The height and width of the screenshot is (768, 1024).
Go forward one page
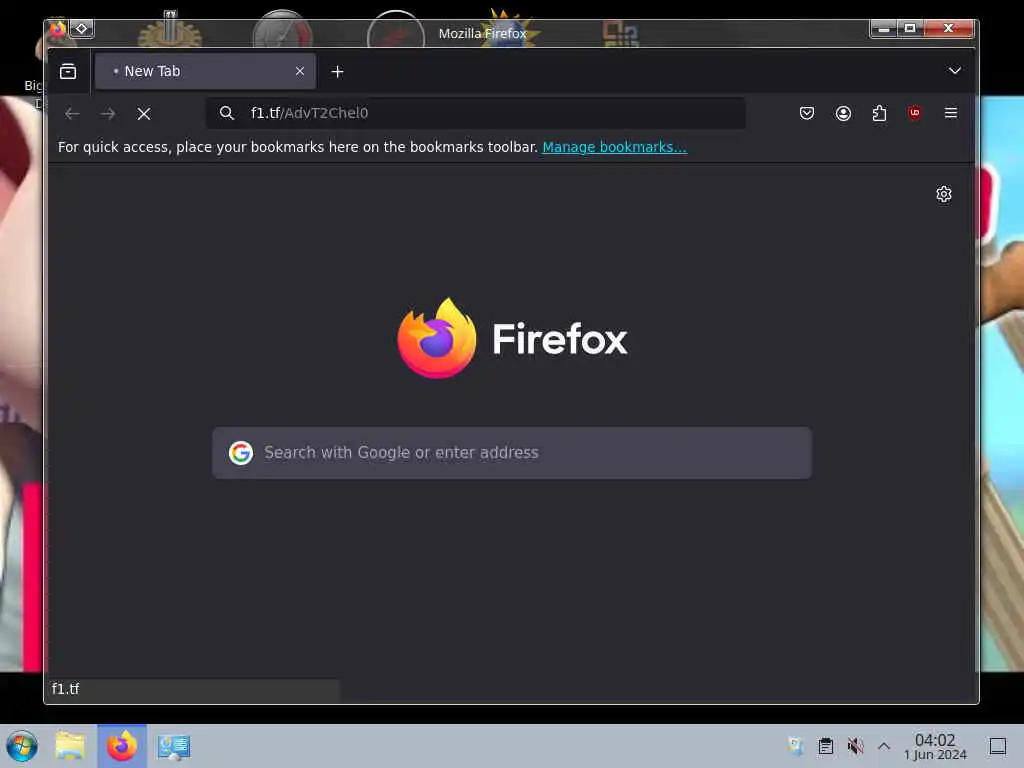point(108,114)
